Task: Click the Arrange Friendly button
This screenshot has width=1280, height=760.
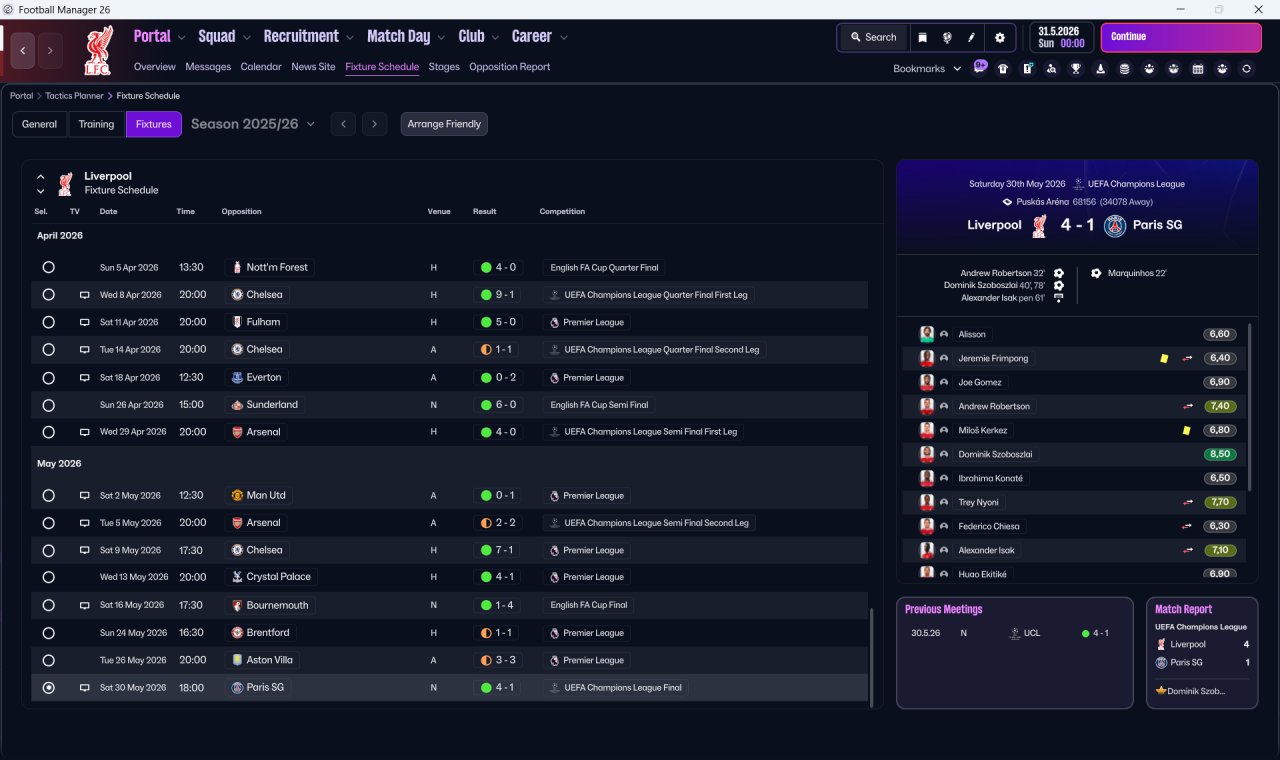Action: [444, 124]
